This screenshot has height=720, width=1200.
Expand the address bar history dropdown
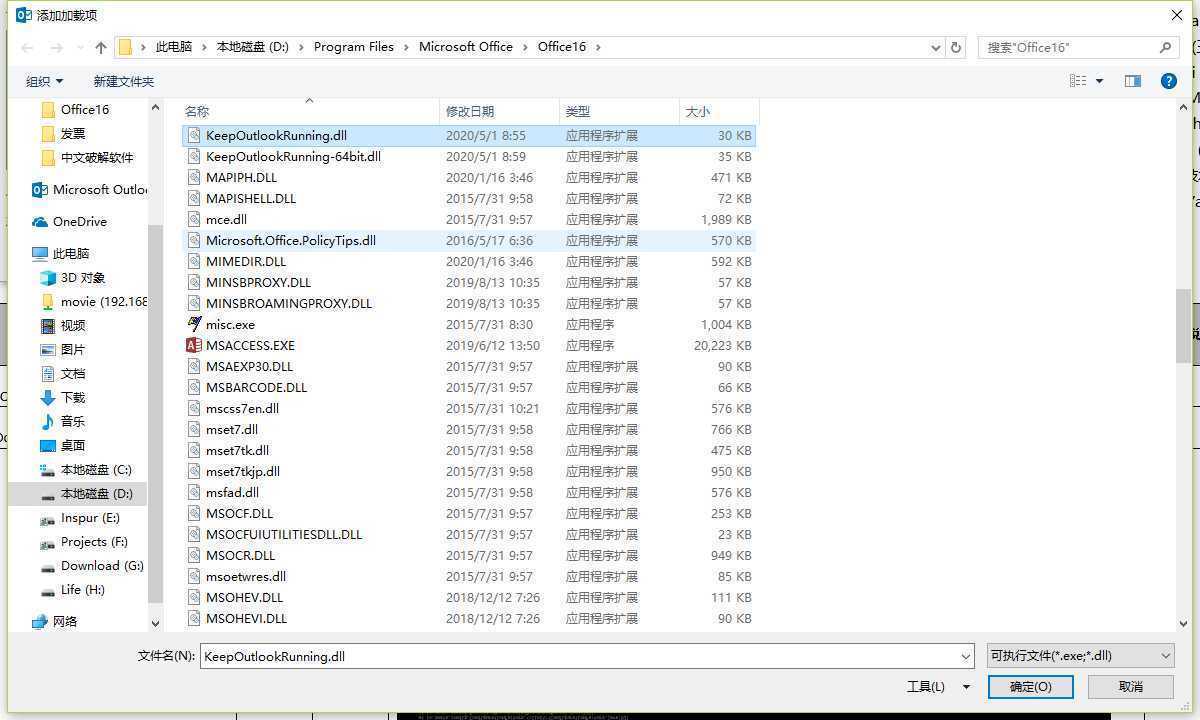coord(936,47)
